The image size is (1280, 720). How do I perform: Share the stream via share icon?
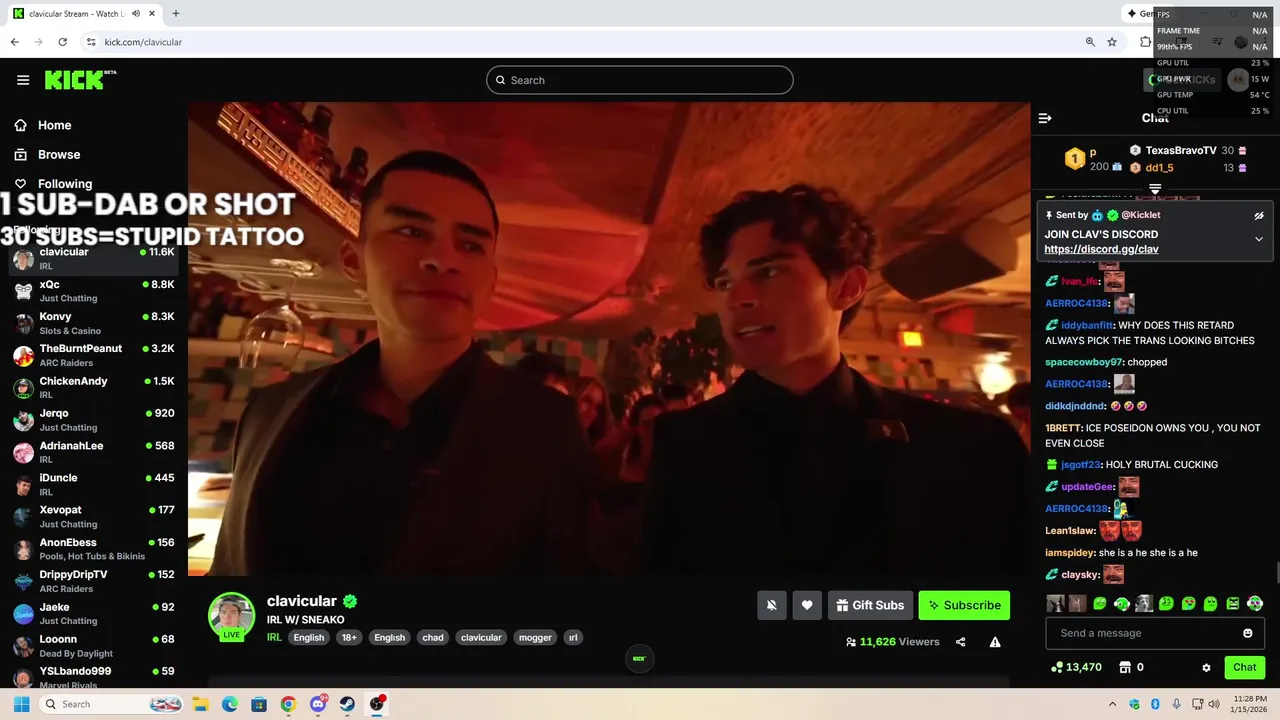tap(960, 642)
